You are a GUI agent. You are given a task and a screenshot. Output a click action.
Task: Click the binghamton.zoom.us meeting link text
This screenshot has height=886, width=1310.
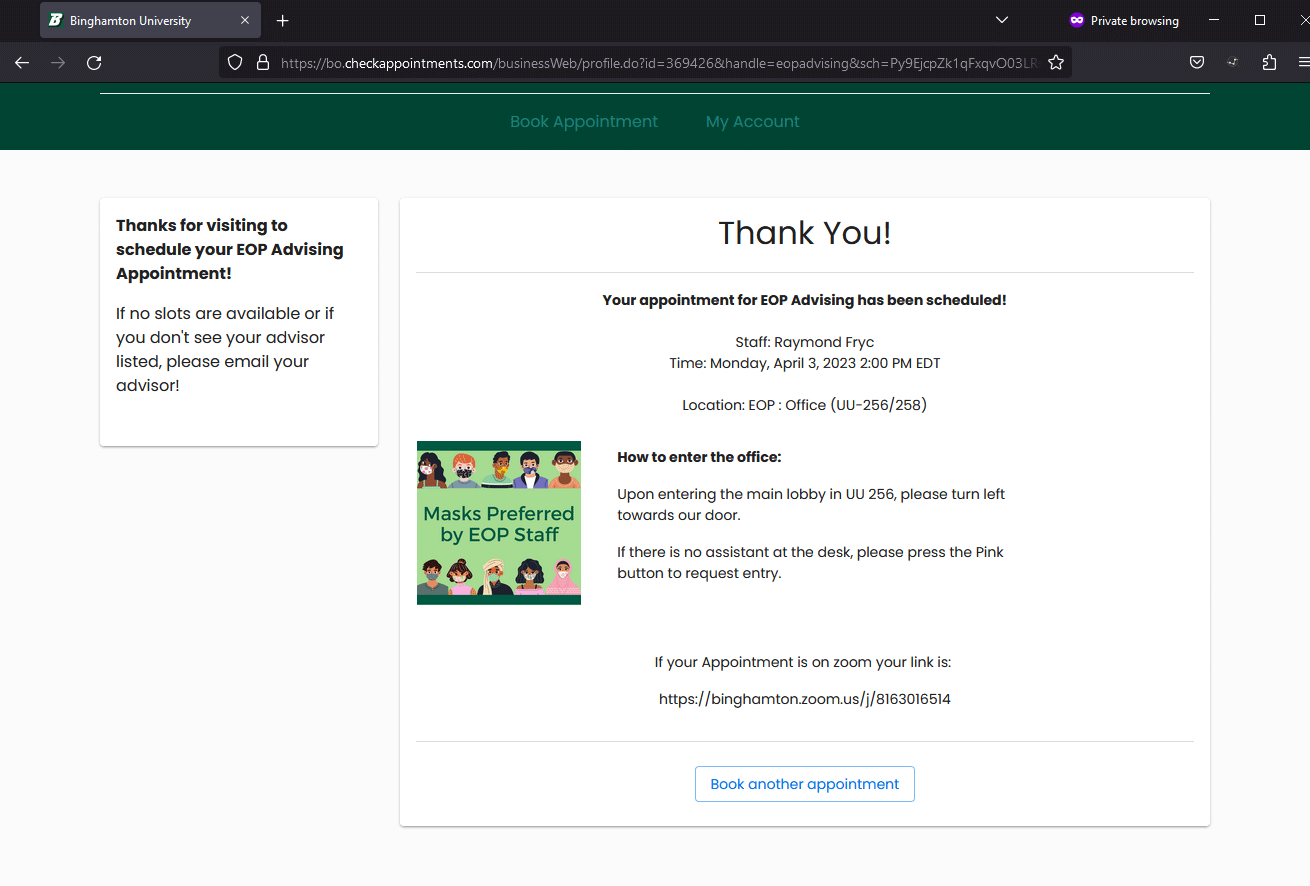[804, 699]
